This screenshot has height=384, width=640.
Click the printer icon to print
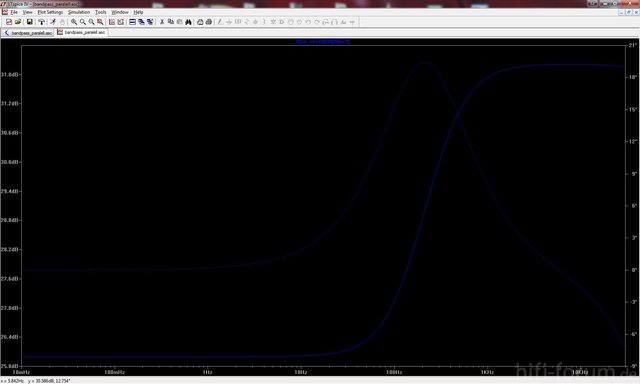pos(209,22)
